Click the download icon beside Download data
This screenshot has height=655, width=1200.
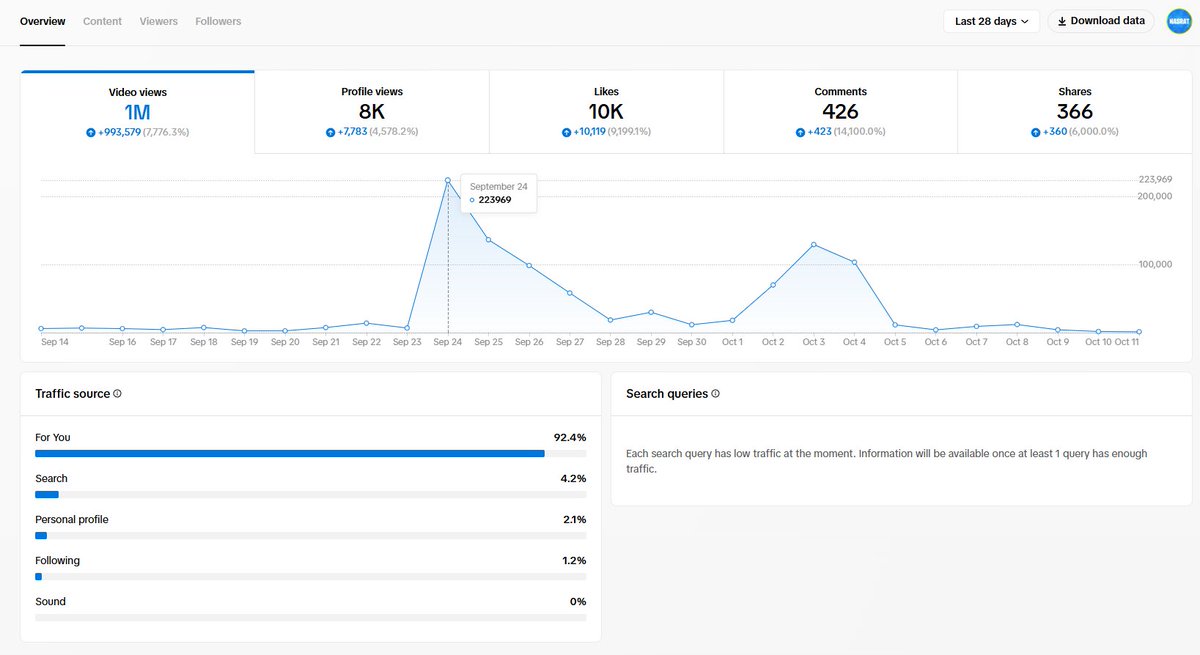[1064, 20]
